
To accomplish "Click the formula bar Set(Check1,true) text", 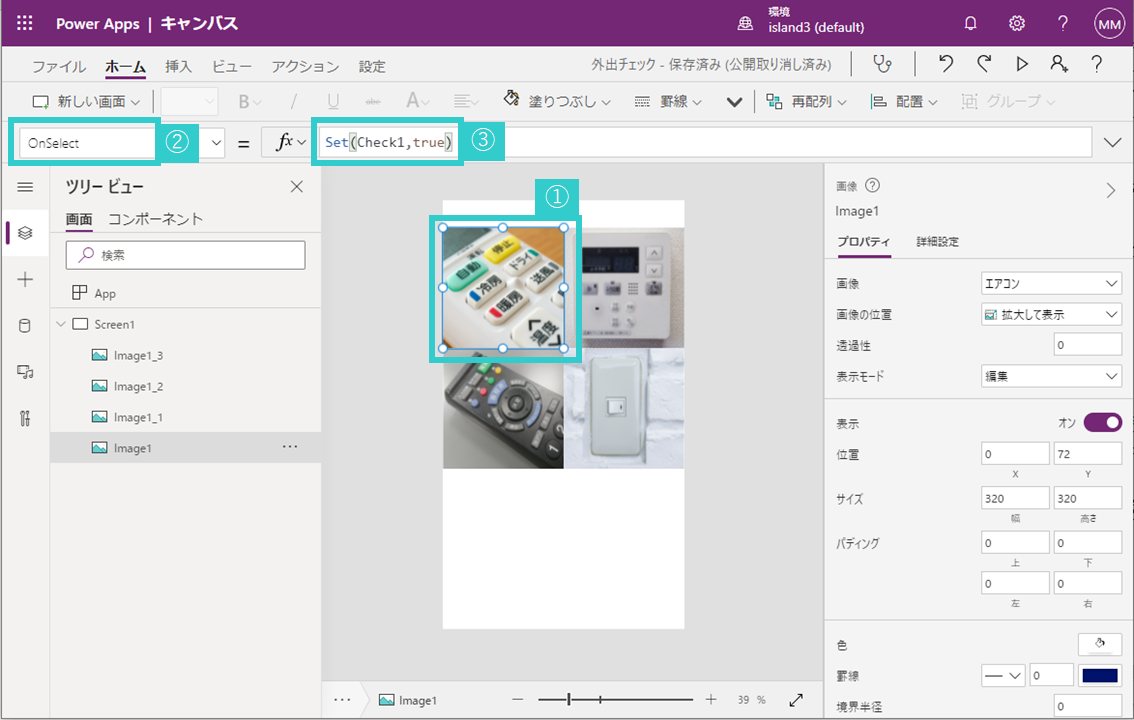I will (388, 142).
